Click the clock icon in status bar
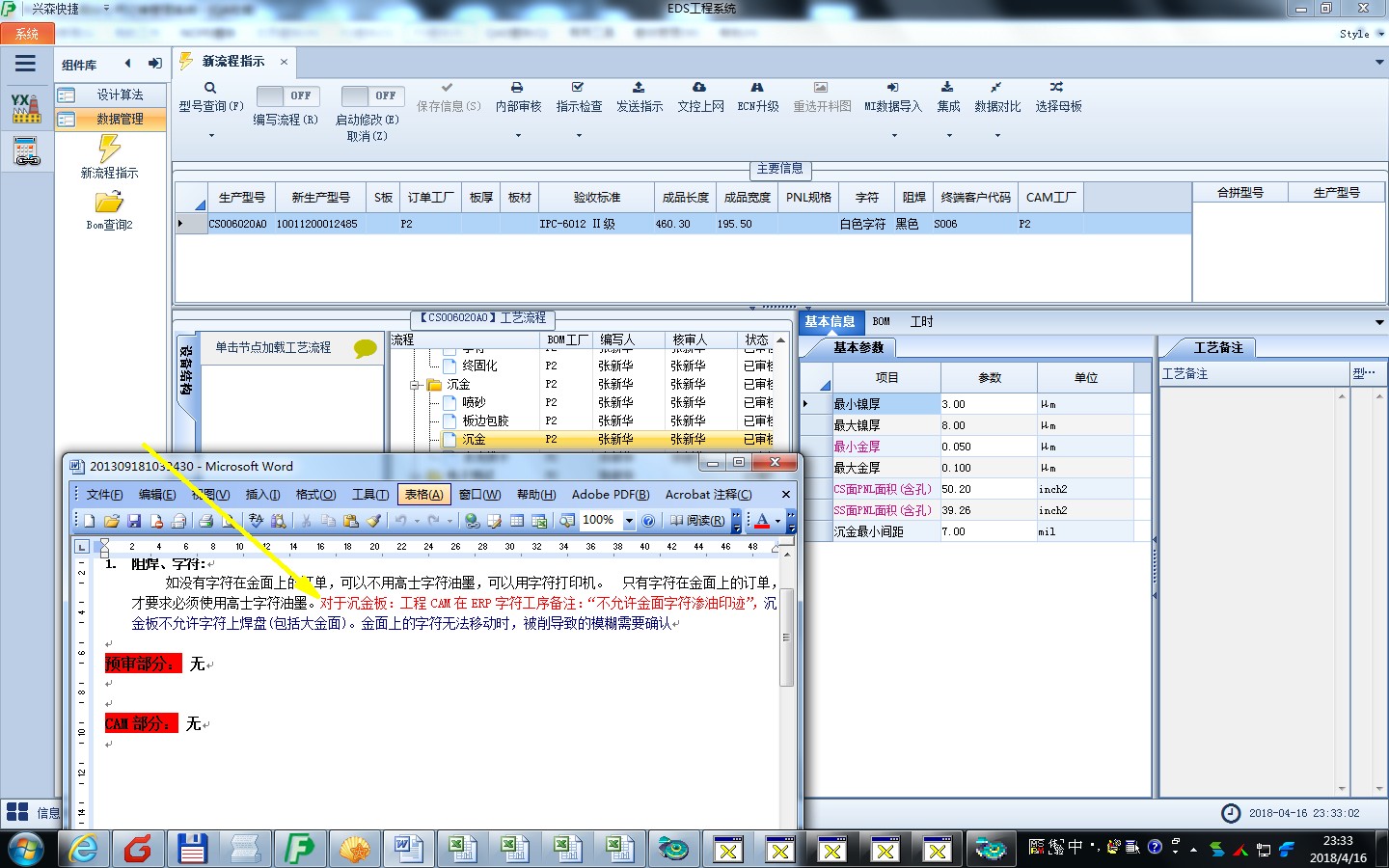Screen dimensions: 1389x868 click(1231, 813)
